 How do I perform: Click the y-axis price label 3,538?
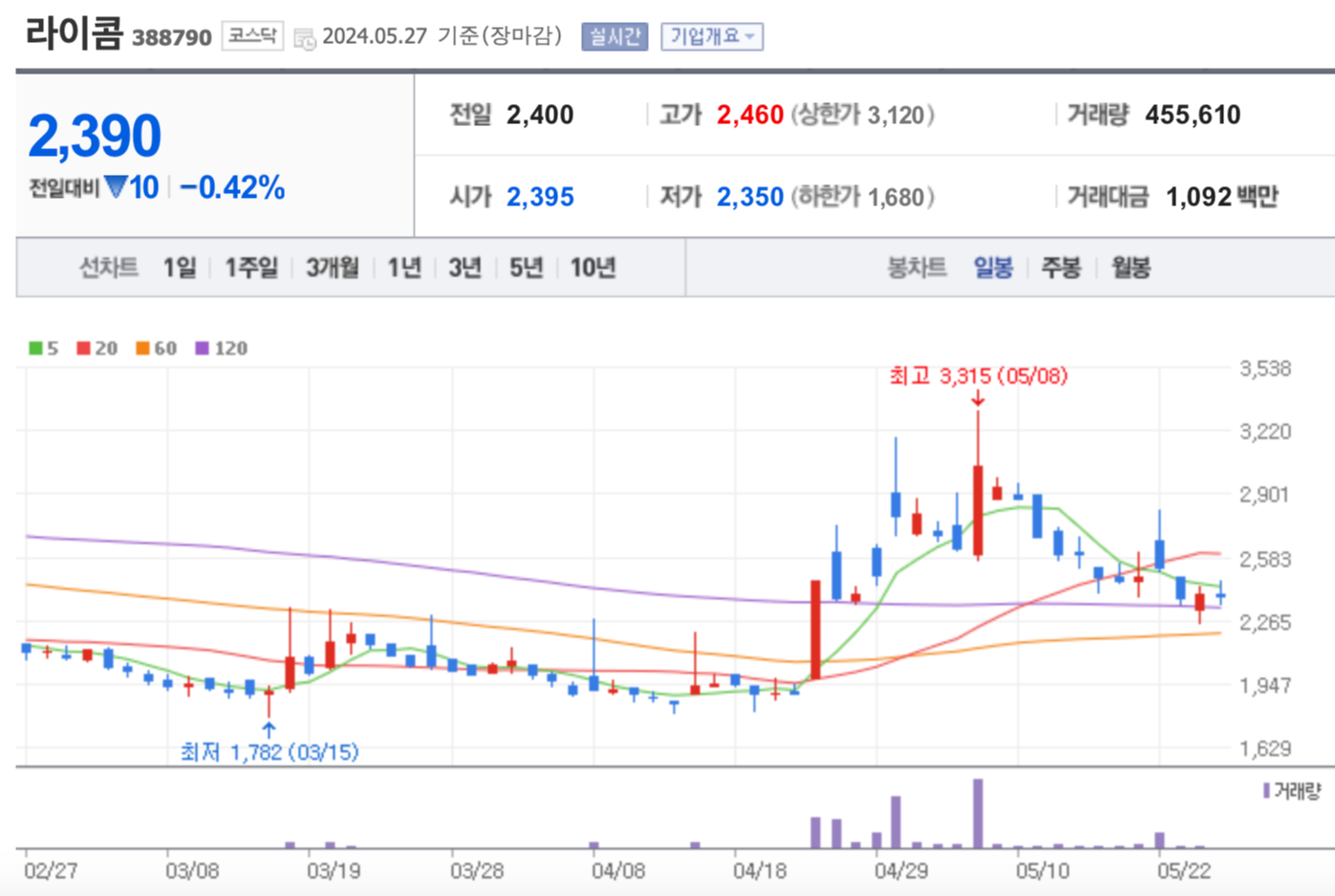(x=1265, y=369)
